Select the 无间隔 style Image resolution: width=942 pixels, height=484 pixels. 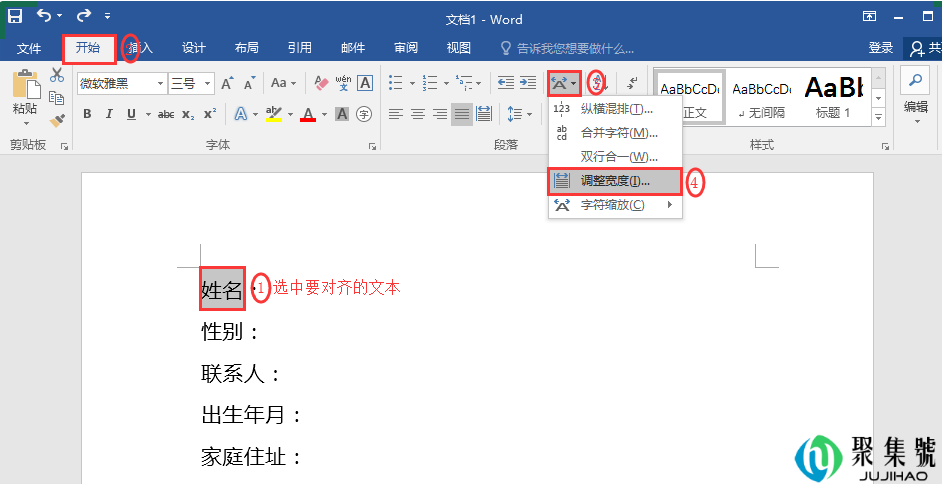coord(762,97)
